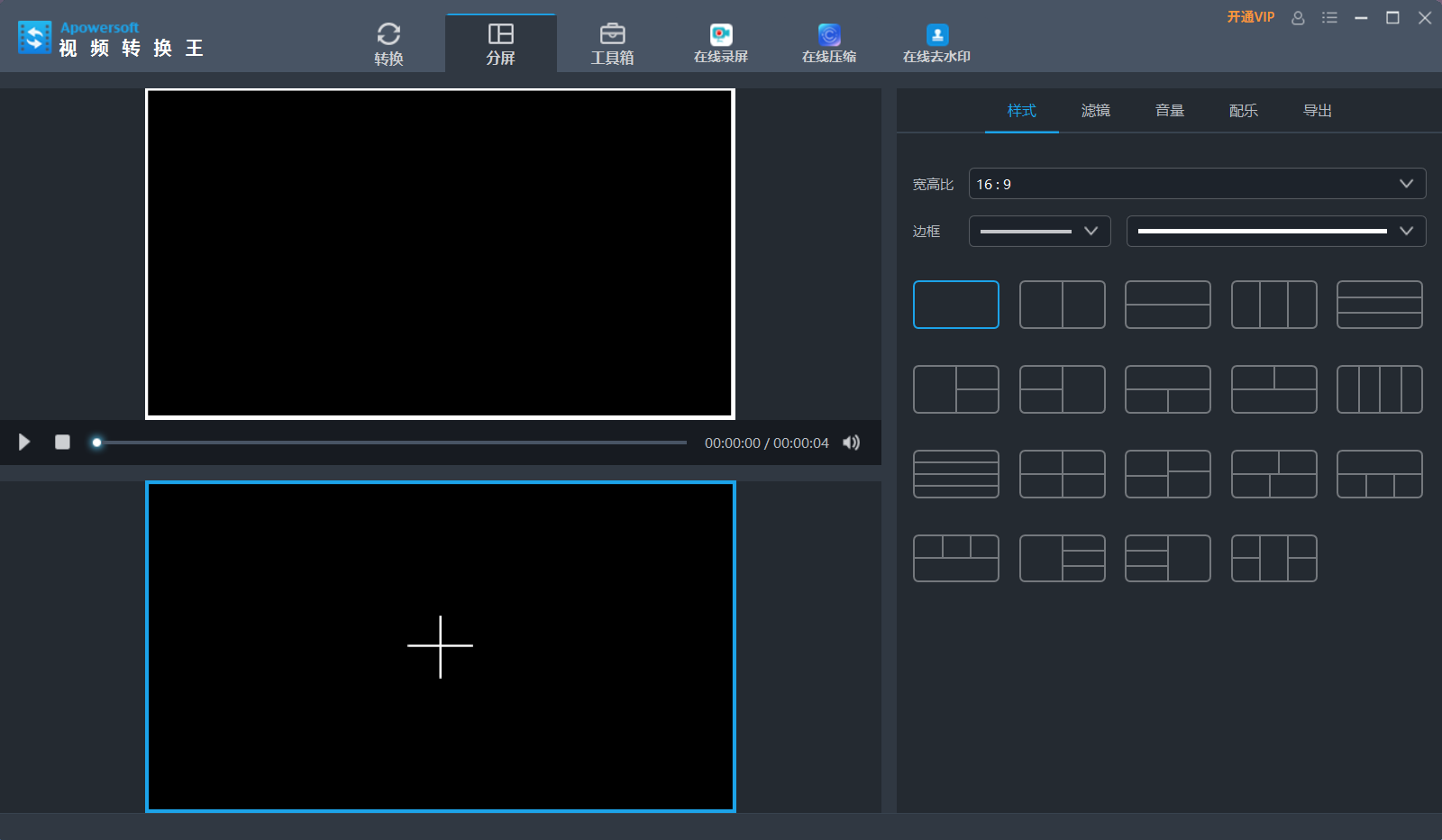This screenshot has height=840, width=1442.
Task: Click the preview playback progress slider
Action: tap(392, 443)
